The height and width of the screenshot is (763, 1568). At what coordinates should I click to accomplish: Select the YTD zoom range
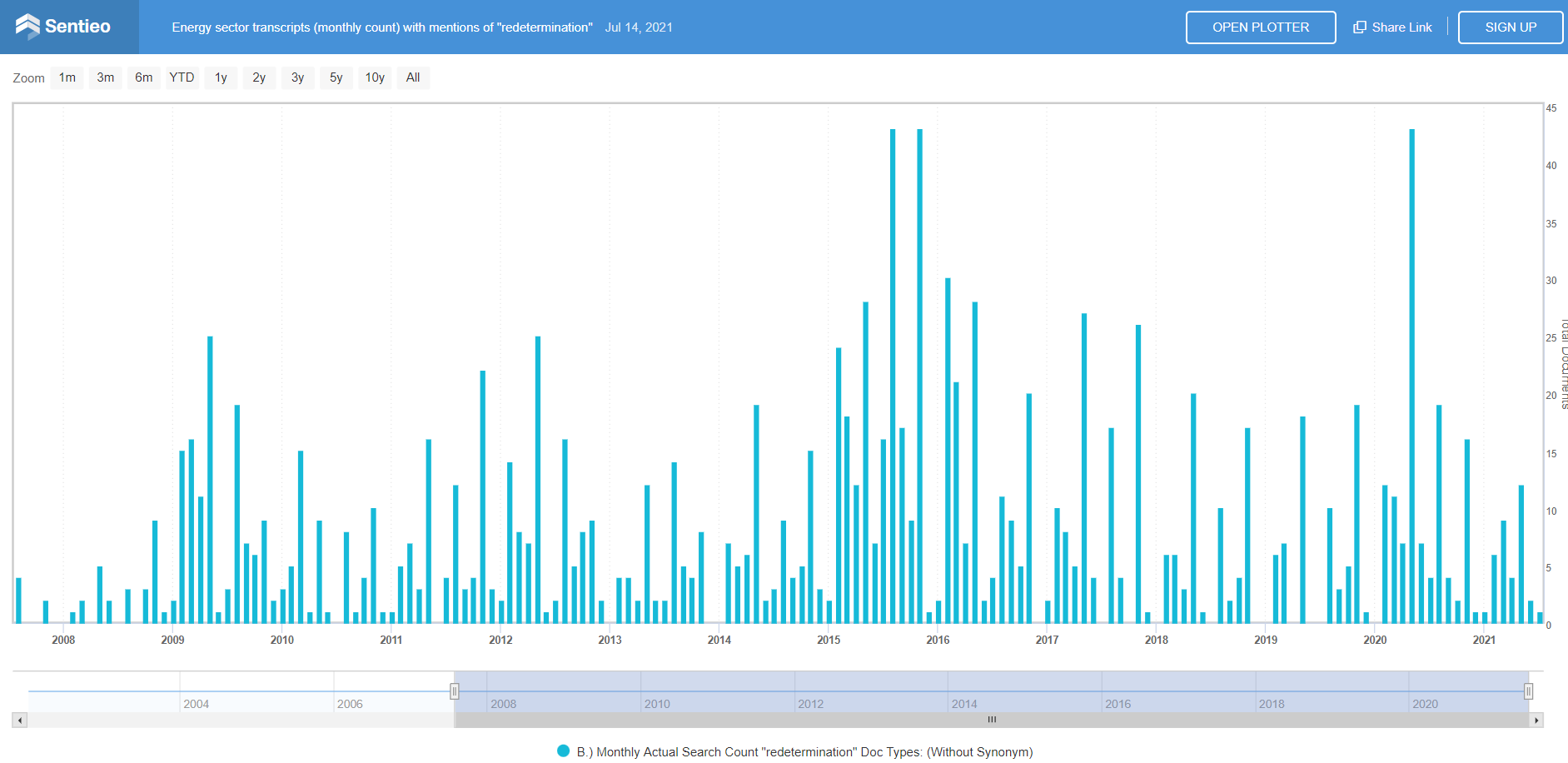[x=182, y=77]
